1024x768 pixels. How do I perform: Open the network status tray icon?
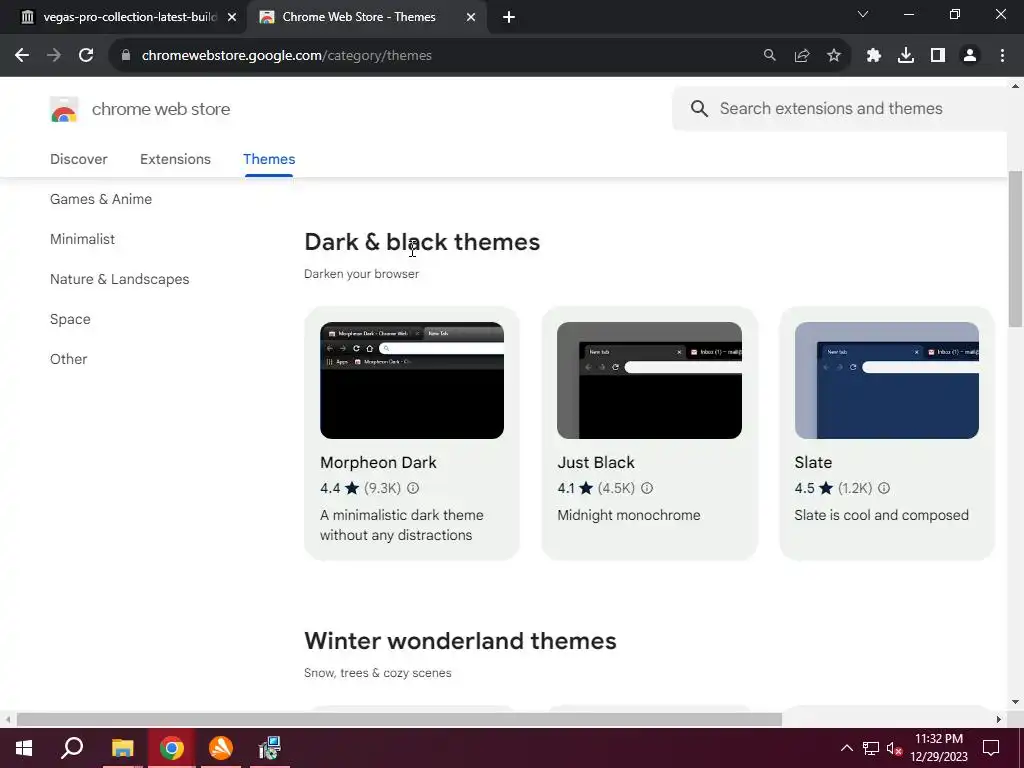click(871, 748)
